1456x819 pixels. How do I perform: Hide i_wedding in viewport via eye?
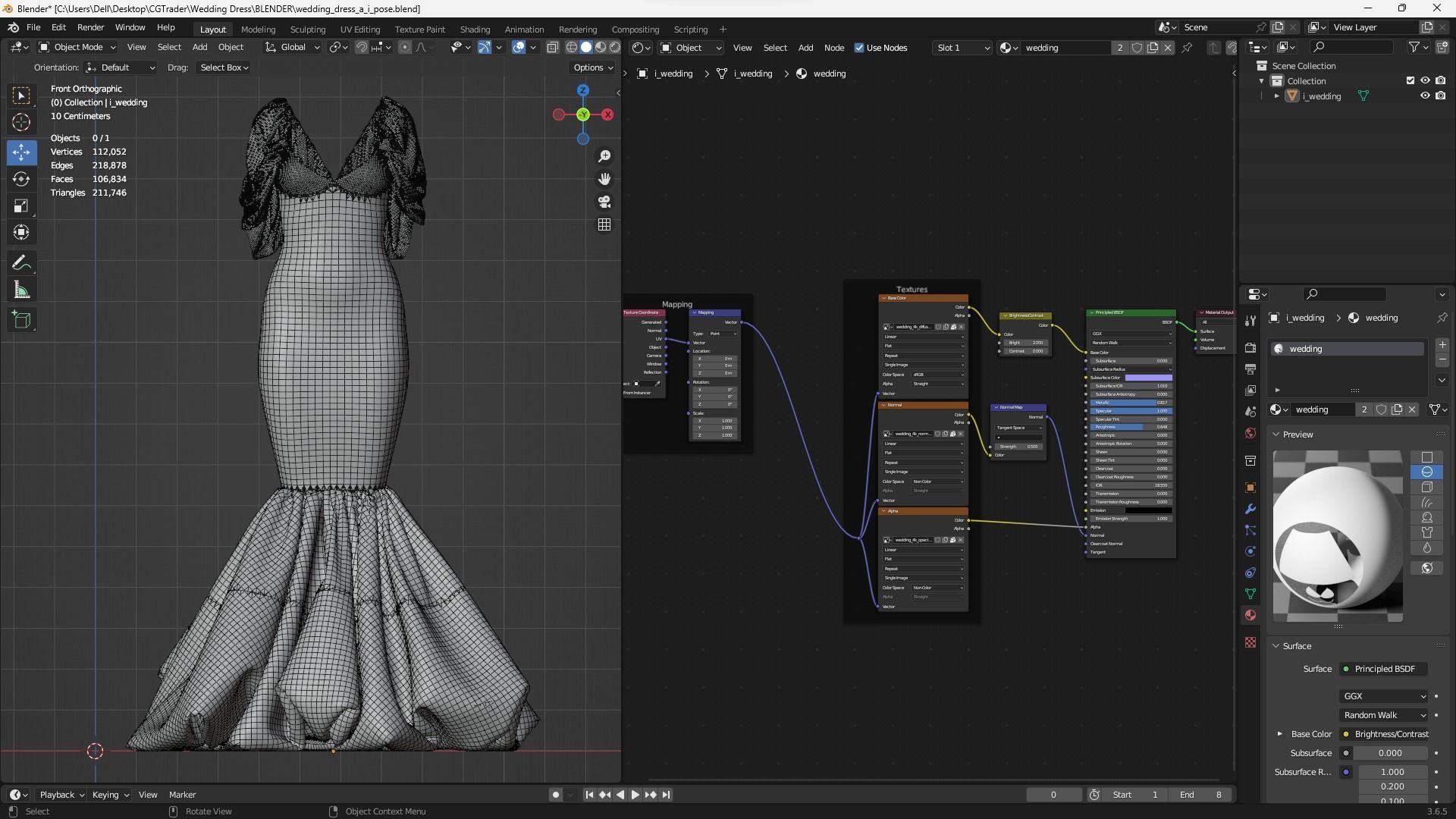1425,96
